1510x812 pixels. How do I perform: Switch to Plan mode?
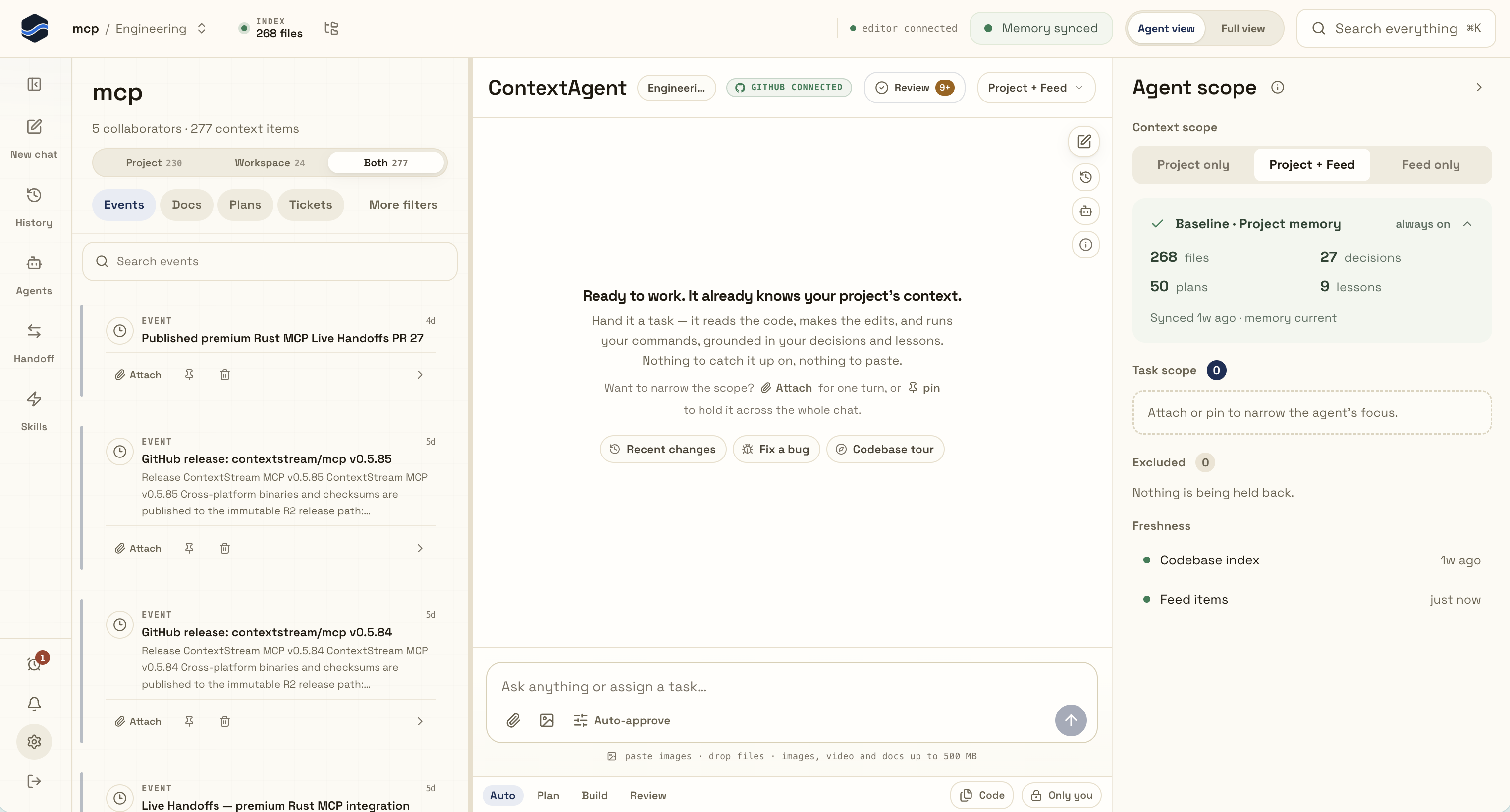coord(548,795)
